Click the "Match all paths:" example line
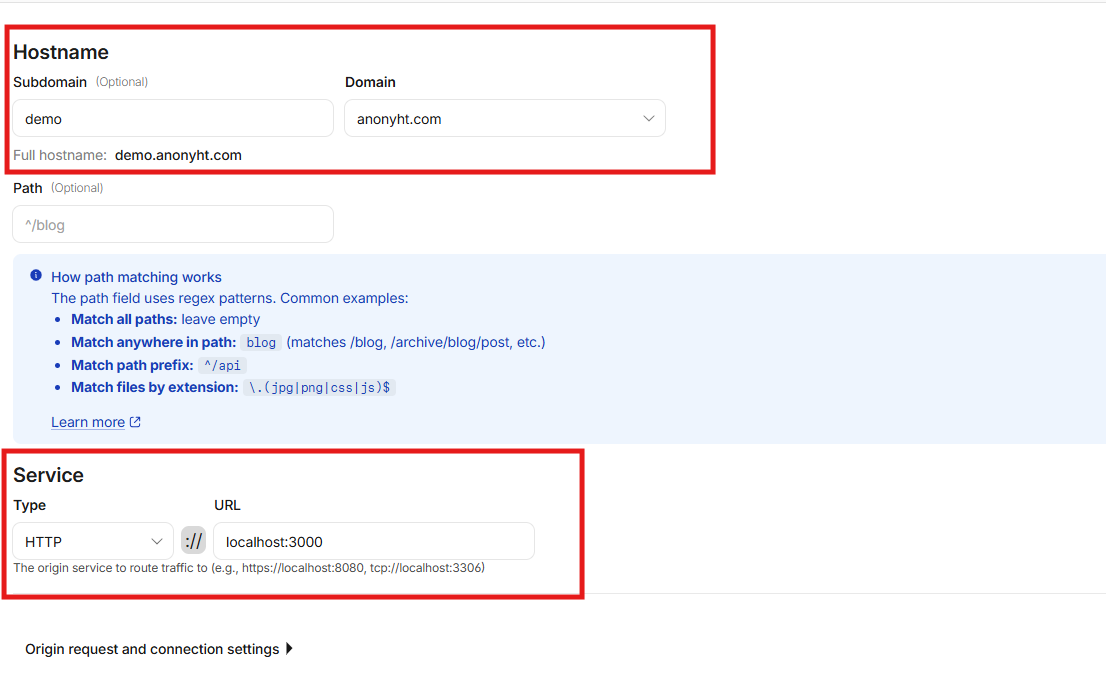Image resolution: width=1106 pixels, height=691 pixels. [166, 319]
